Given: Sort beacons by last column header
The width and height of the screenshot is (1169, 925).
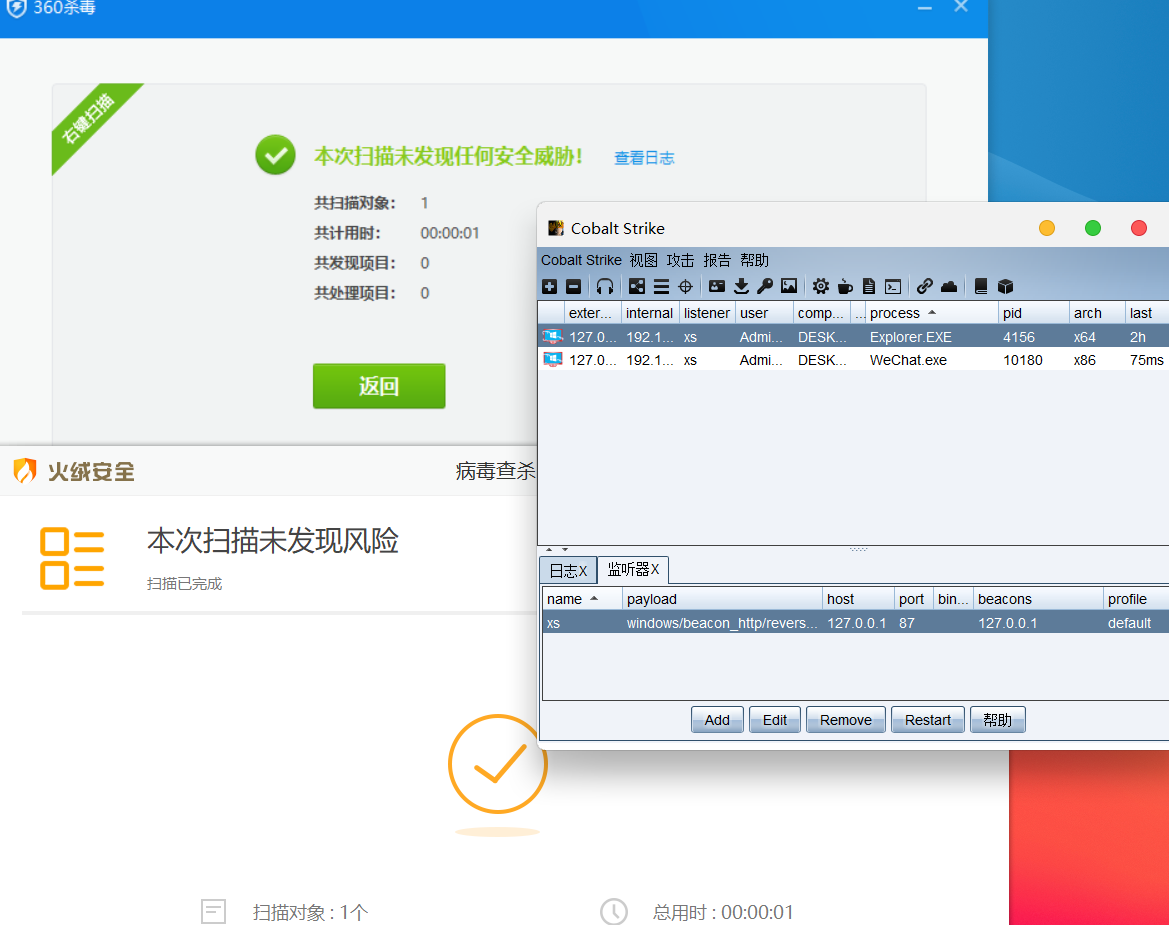Looking at the screenshot, I should [x=1147, y=313].
